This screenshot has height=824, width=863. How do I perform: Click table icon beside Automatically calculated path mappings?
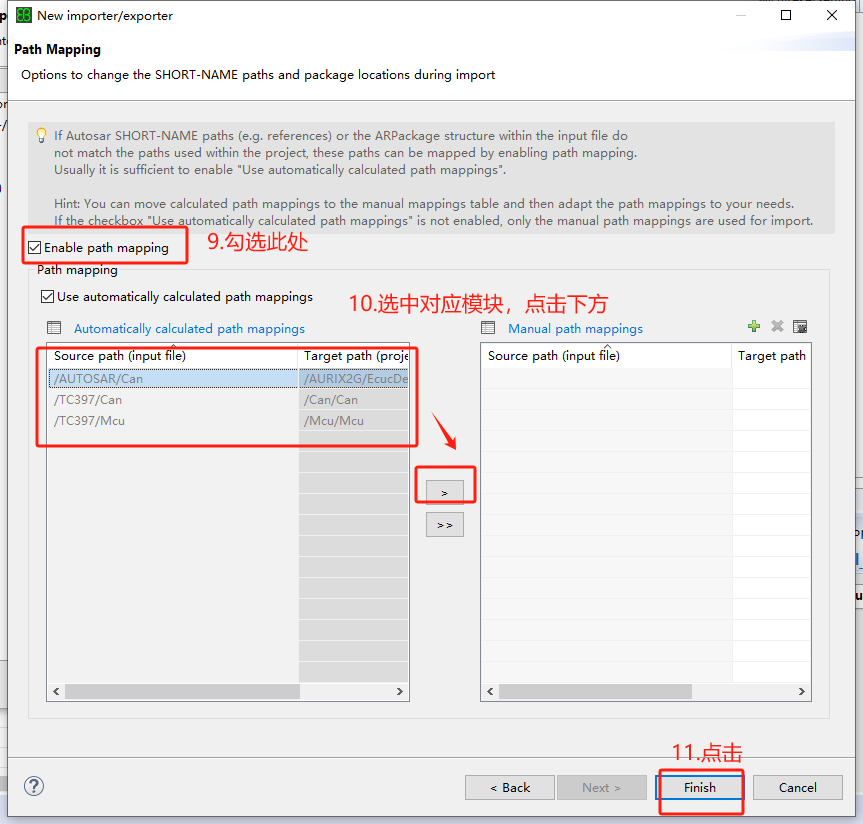(x=54, y=328)
